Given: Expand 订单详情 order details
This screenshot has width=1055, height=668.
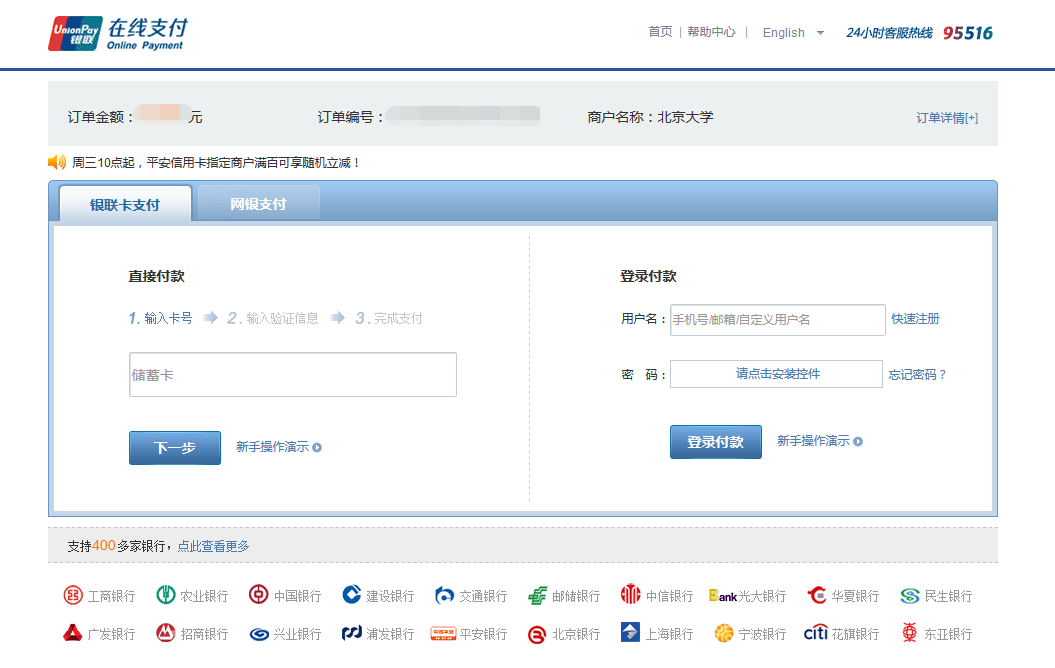Looking at the screenshot, I should pyautogui.click(x=946, y=118).
